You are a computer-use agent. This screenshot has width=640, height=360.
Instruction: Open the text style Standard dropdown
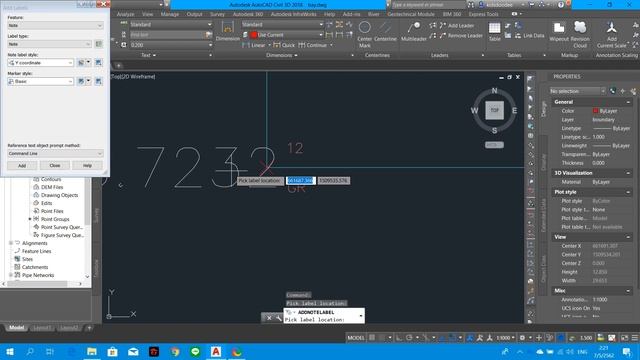(x=171, y=24)
